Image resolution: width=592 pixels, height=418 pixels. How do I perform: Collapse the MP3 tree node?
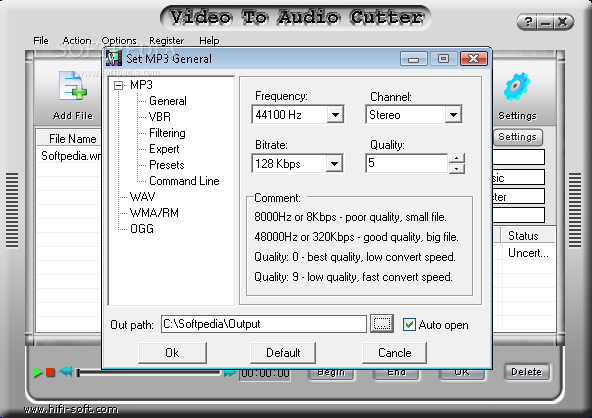tap(119, 85)
